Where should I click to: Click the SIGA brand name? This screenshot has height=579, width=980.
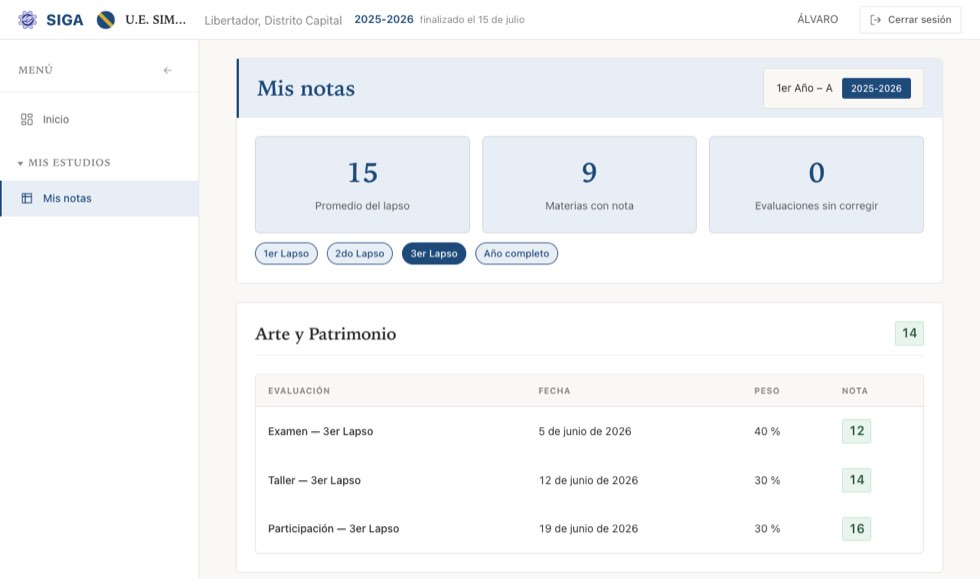pyautogui.click(x=64, y=20)
